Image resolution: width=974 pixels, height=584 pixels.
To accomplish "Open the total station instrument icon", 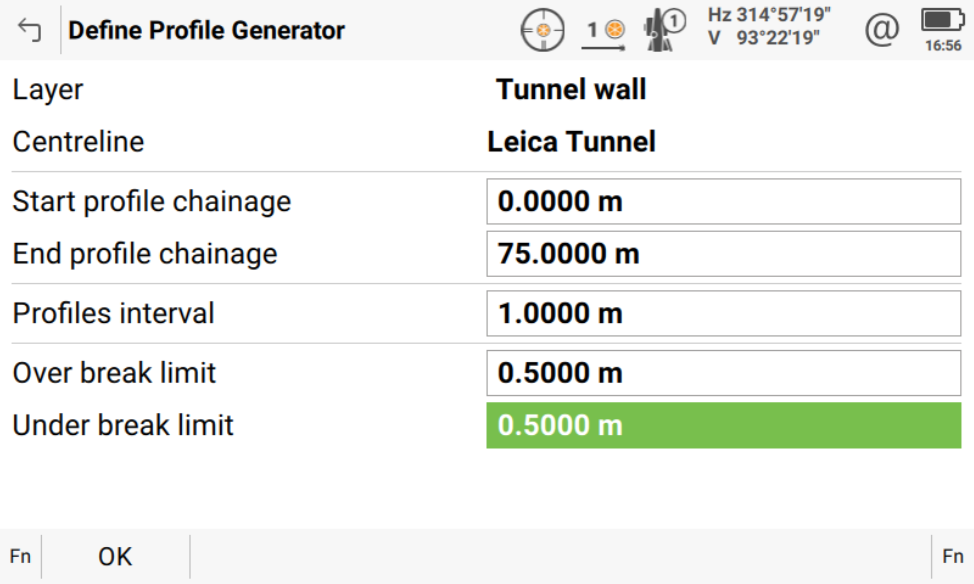I will pyautogui.click(x=664, y=31).
